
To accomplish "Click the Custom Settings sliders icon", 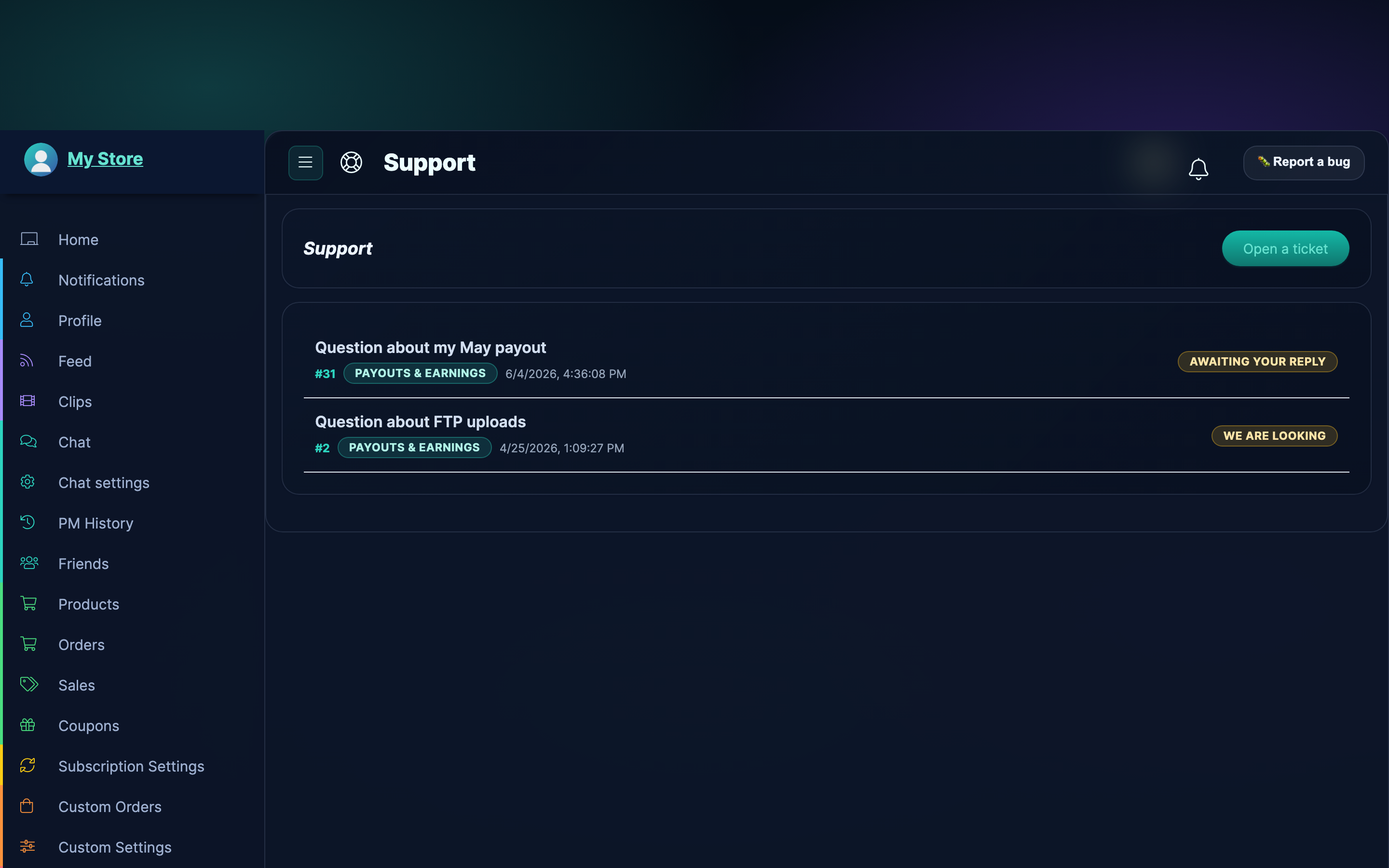I will tap(27, 846).
